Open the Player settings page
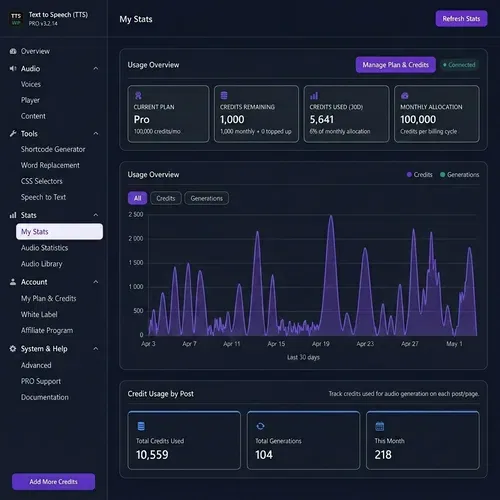The height and width of the screenshot is (500, 500). click(x=30, y=100)
